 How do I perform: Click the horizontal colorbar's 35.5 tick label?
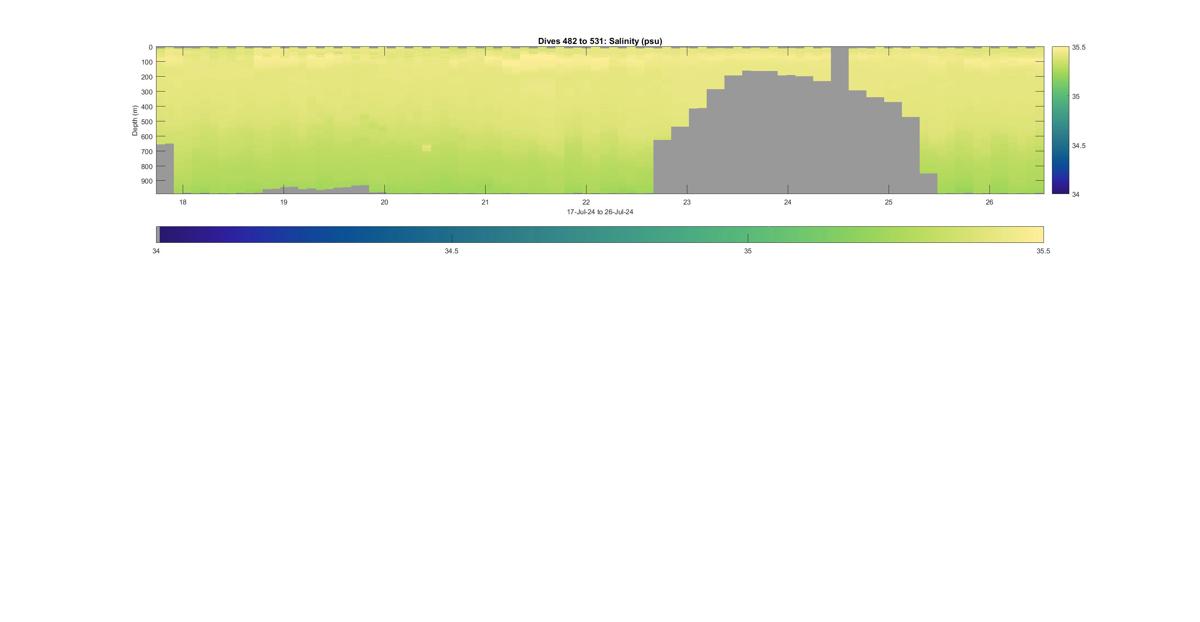click(x=1043, y=251)
